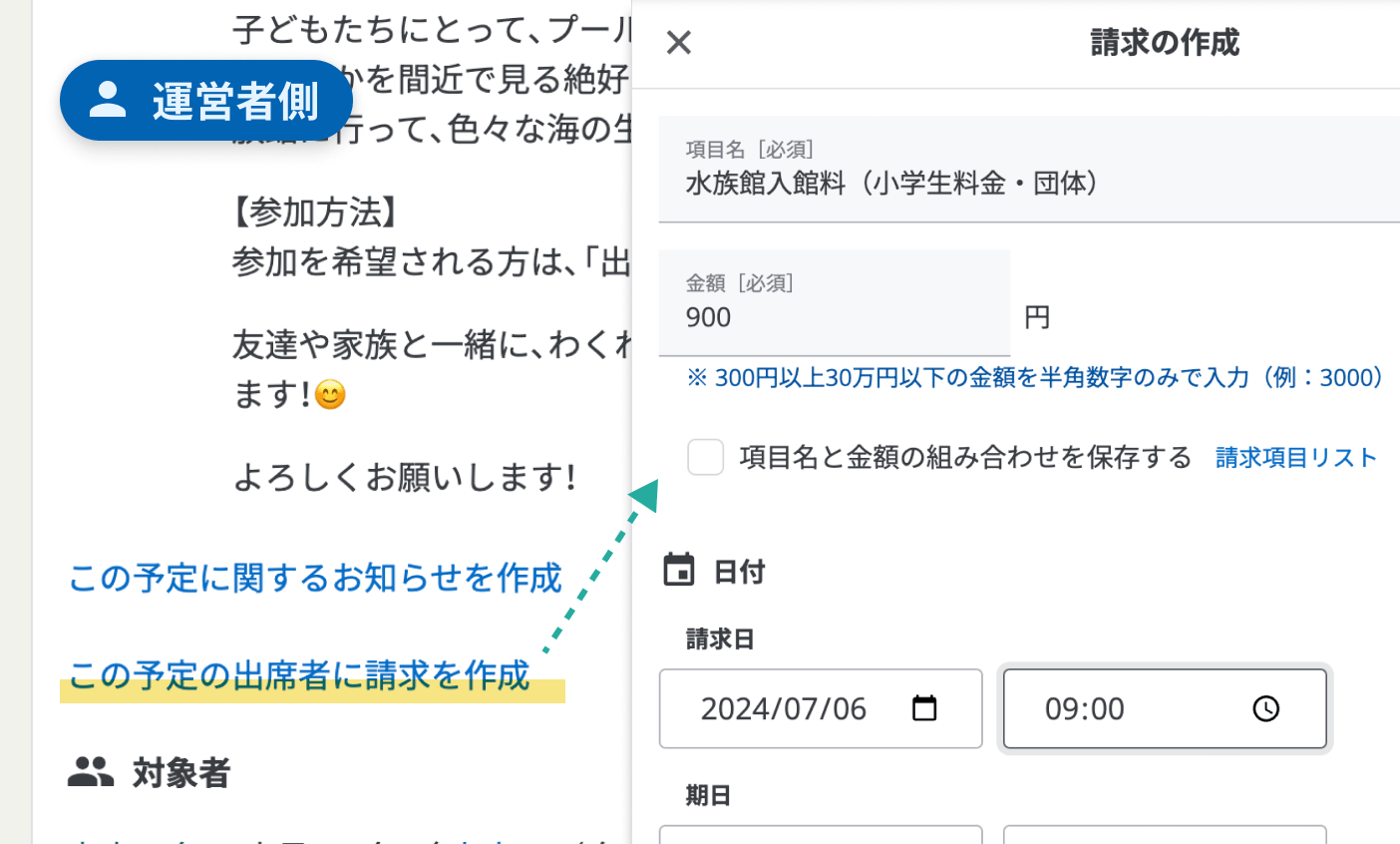1400x844 pixels.
Task: Focus the 金額 field showing 900
Action: [x=834, y=317]
